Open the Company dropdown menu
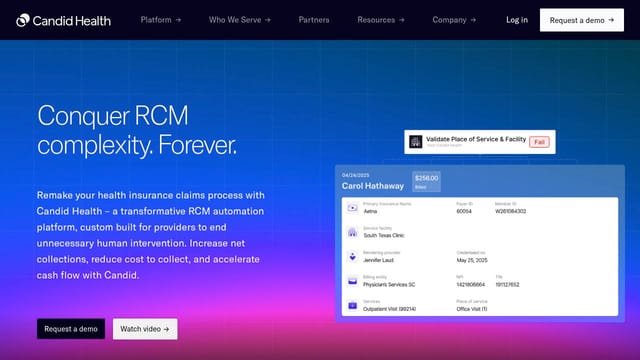Image resolution: width=640 pixels, height=360 pixels. click(454, 20)
